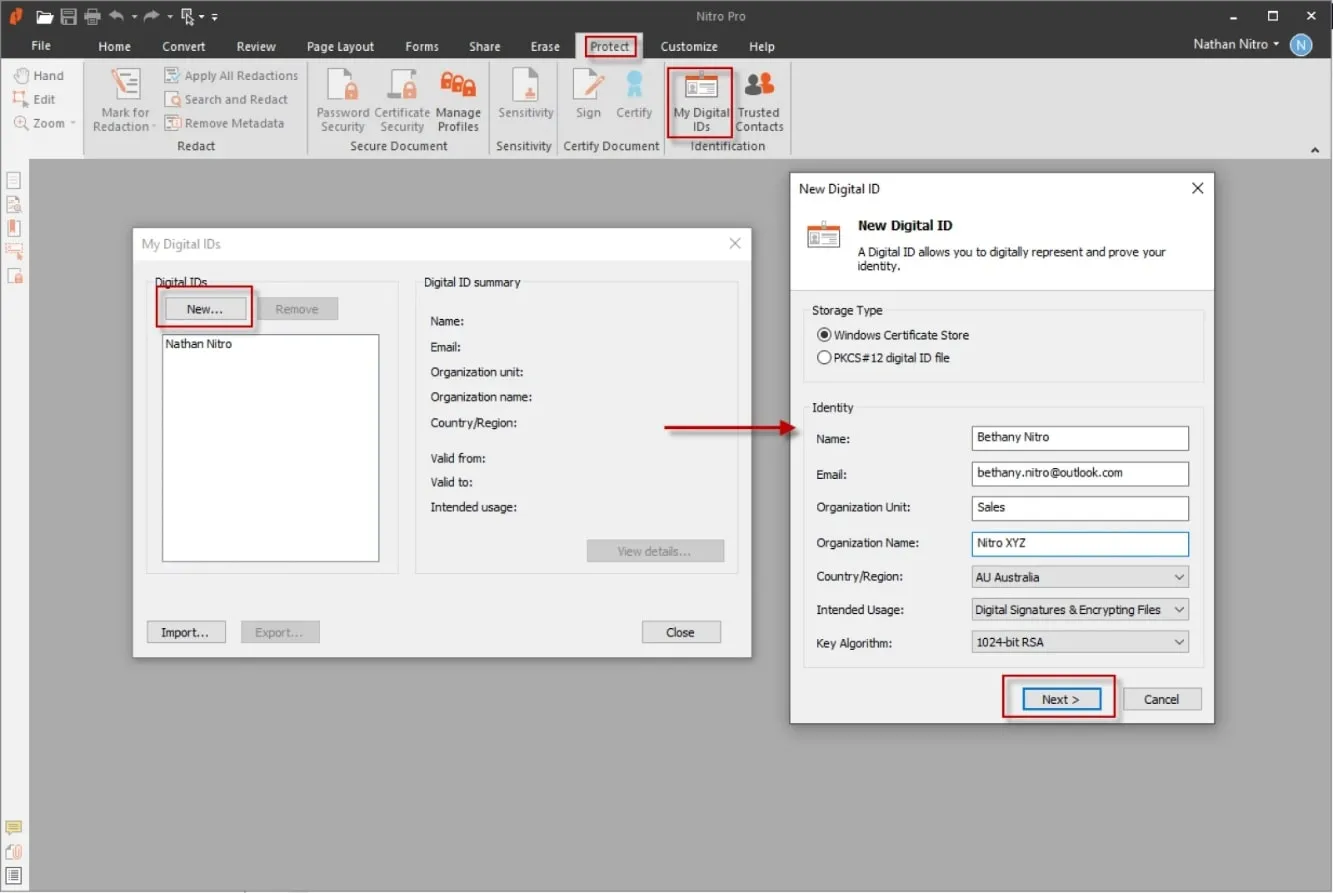Screen dimensions: 1333x893
Task: Click the Organization Name input field
Action: pyautogui.click(x=1080, y=543)
